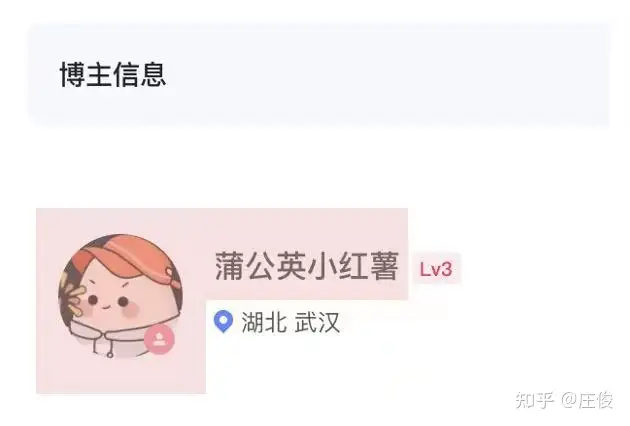Select the 湖北 province text

click(264, 322)
